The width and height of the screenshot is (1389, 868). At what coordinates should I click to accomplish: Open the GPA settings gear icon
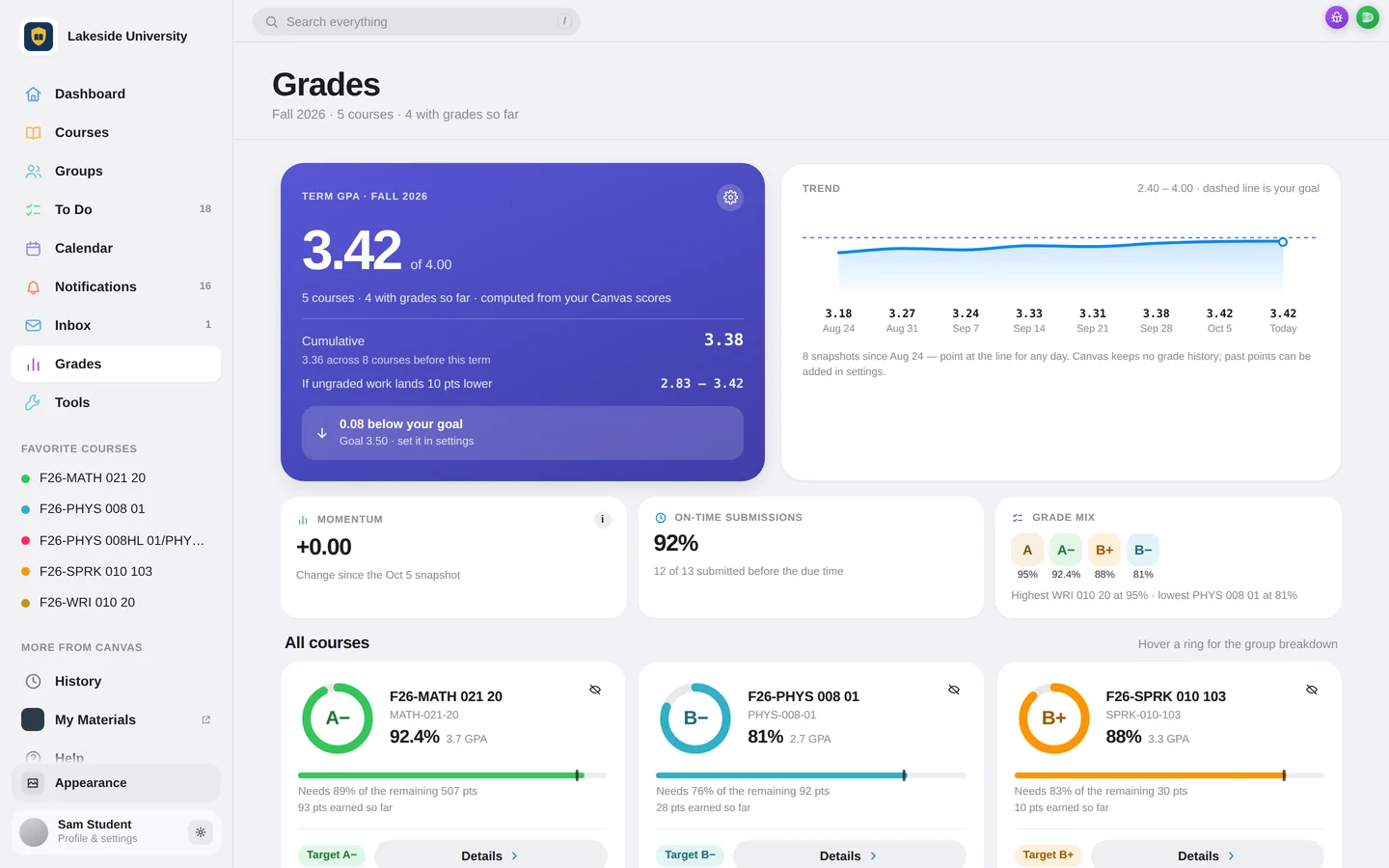click(x=730, y=197)
